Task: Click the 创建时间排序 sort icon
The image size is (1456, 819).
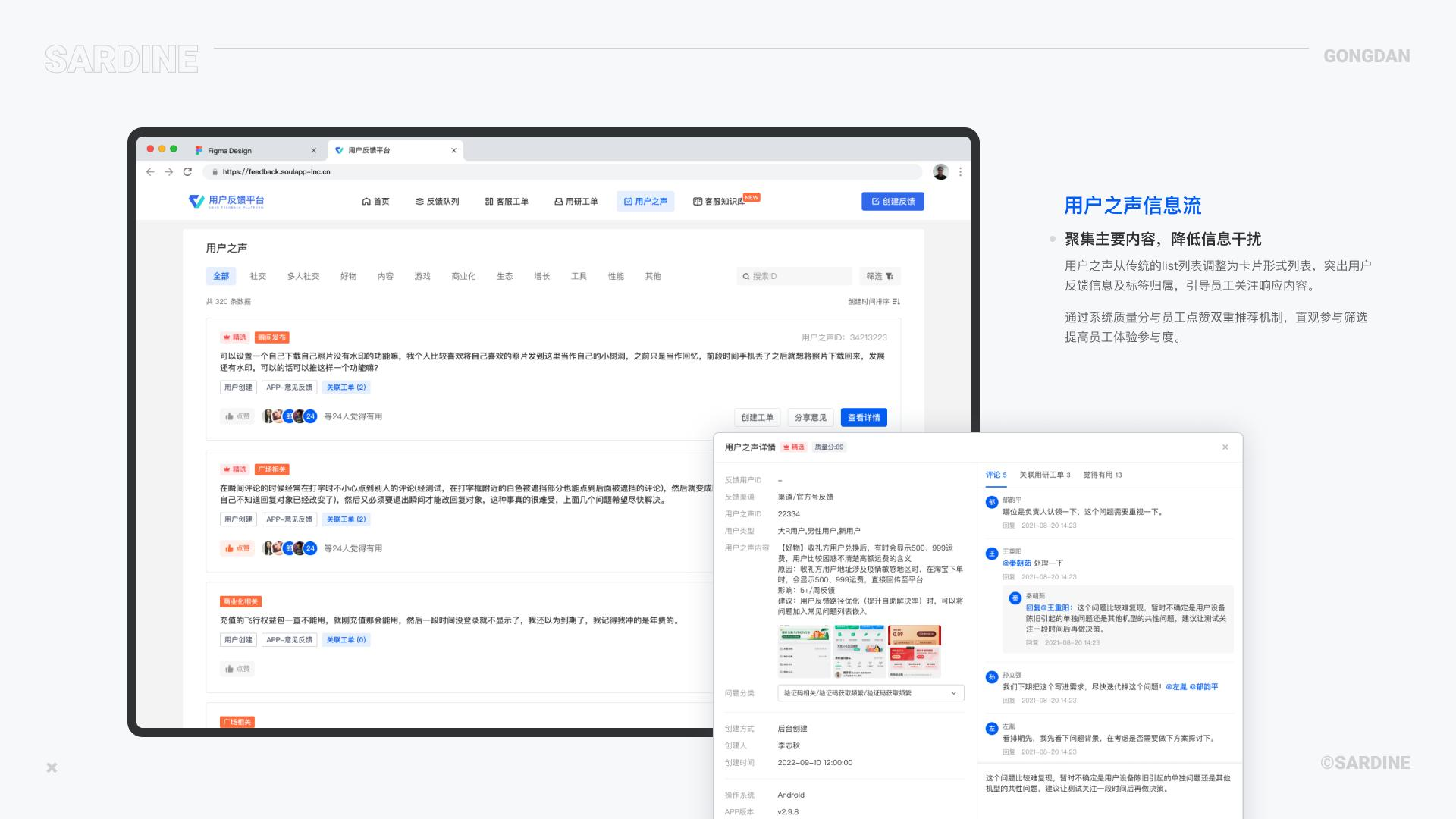Action: [x=896, y=302]
